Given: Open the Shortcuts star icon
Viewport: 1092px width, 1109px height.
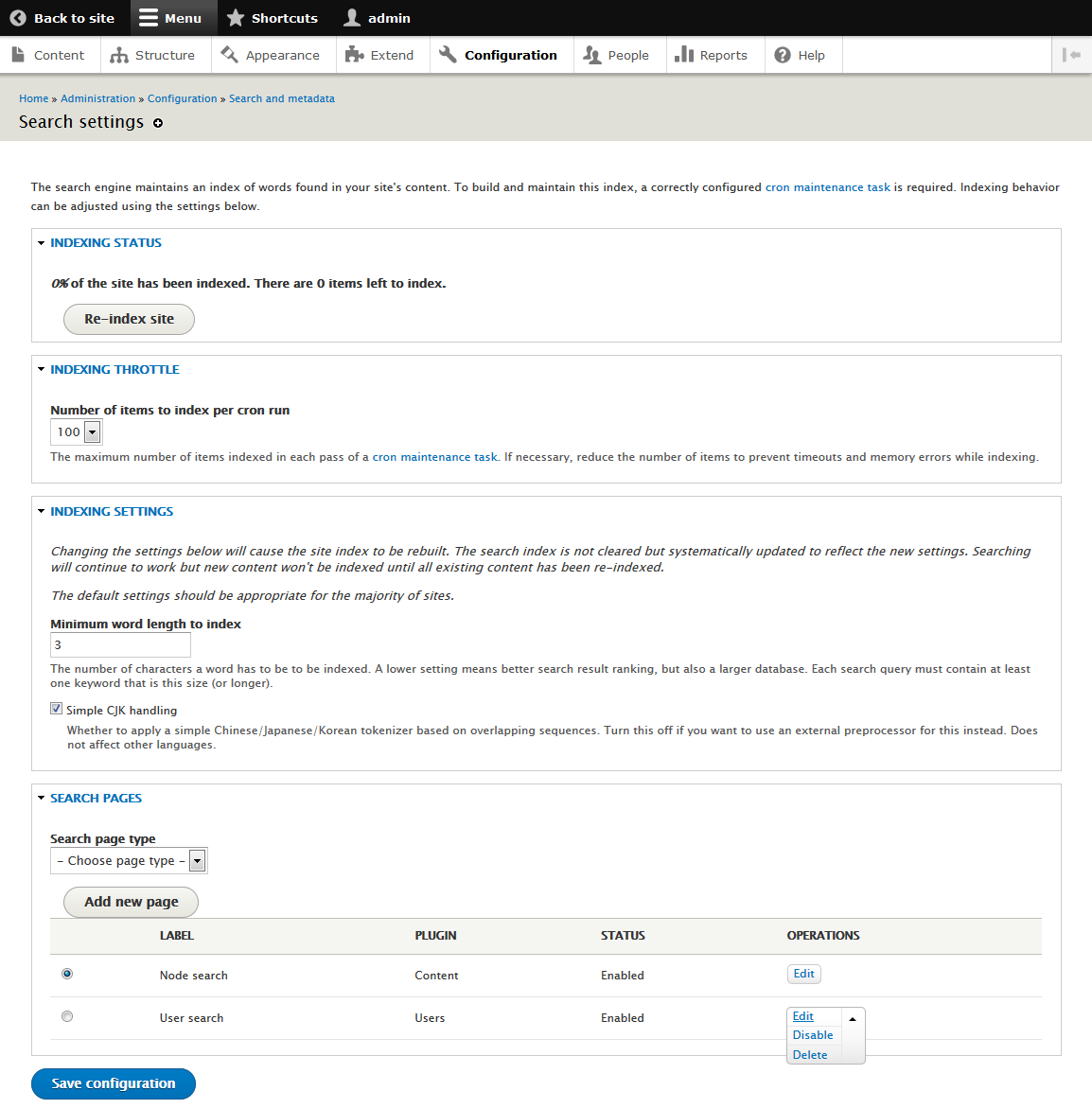Looking at the screenshot, I should (236, 18).
